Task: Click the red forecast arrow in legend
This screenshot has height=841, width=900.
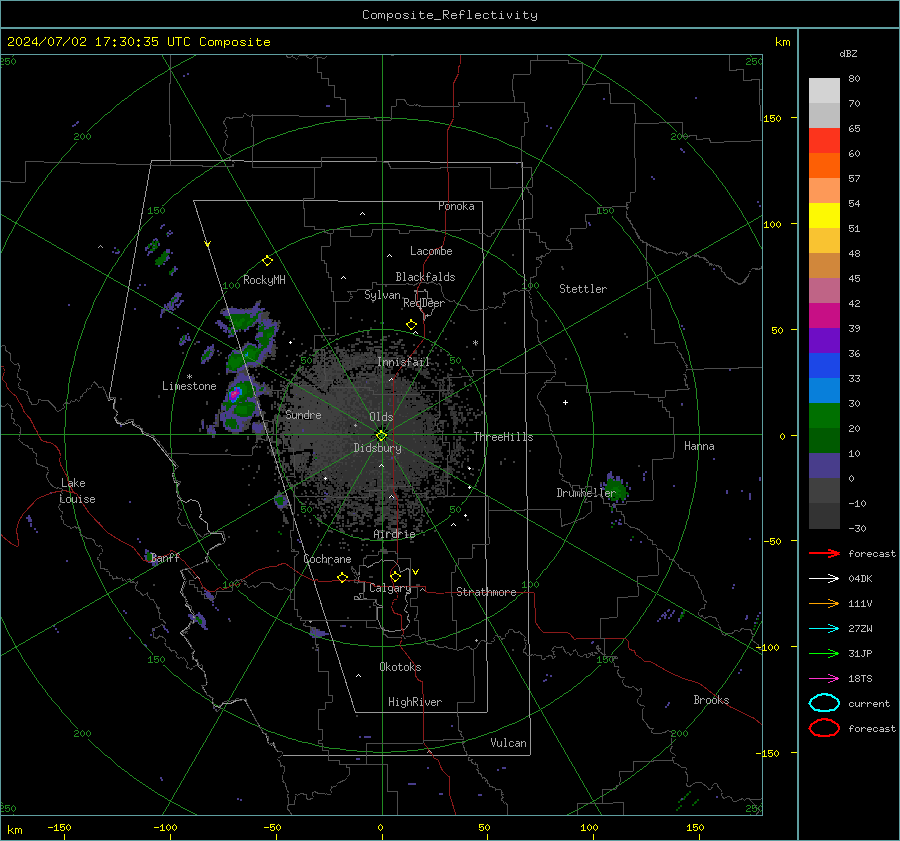Action: click(x=824, y=553)
